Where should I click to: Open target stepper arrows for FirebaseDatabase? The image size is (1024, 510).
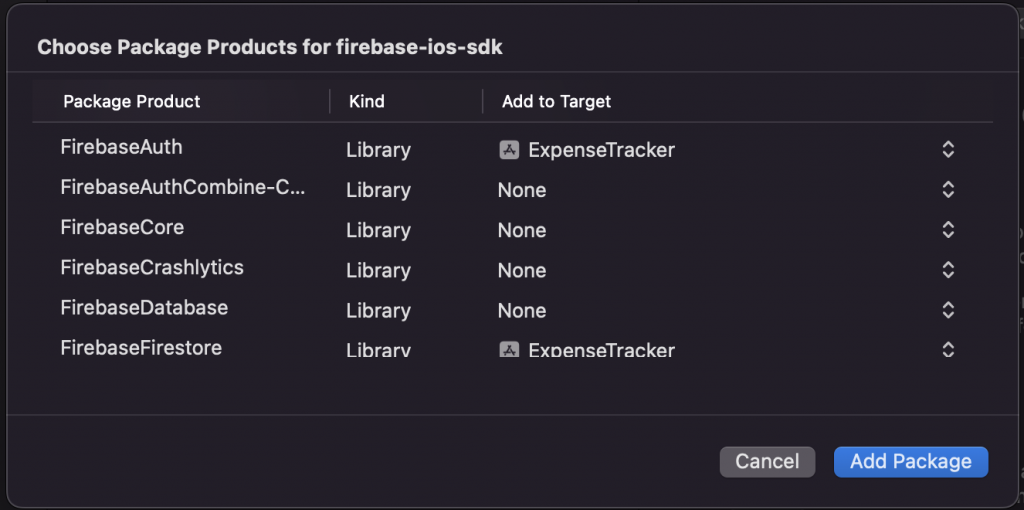coord(948,310)
